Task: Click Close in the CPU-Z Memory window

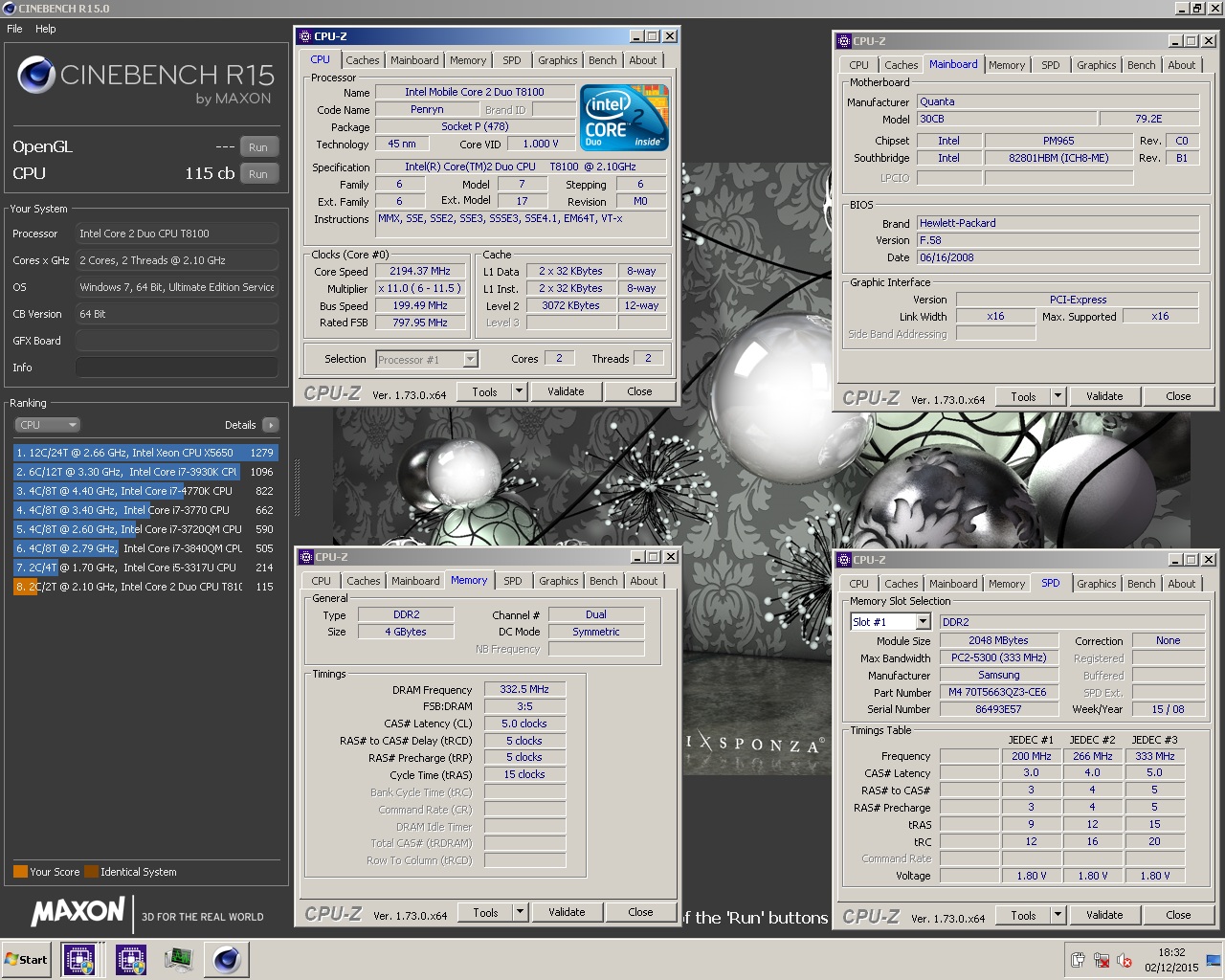Action: pos(640,912)
